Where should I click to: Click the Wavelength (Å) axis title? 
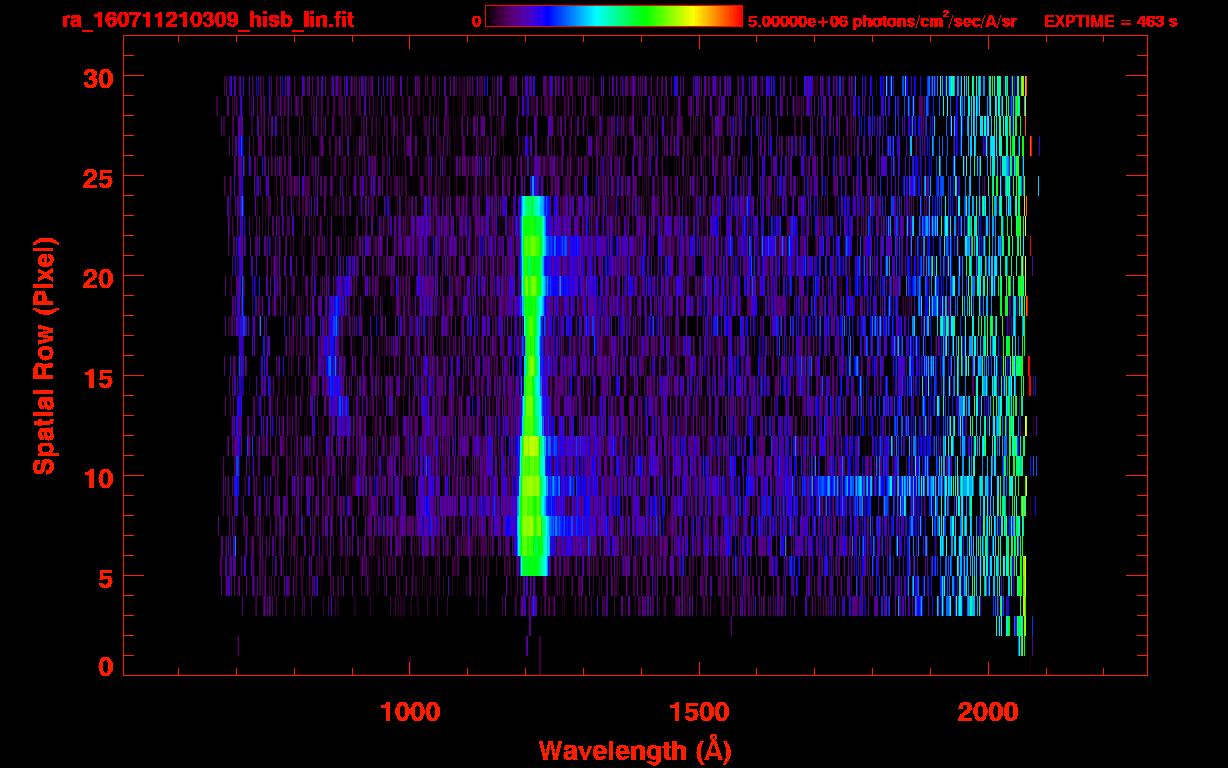coord(635,750)
